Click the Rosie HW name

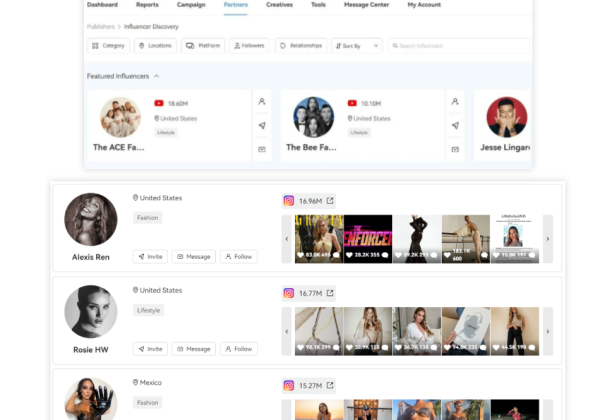point(91,350)
